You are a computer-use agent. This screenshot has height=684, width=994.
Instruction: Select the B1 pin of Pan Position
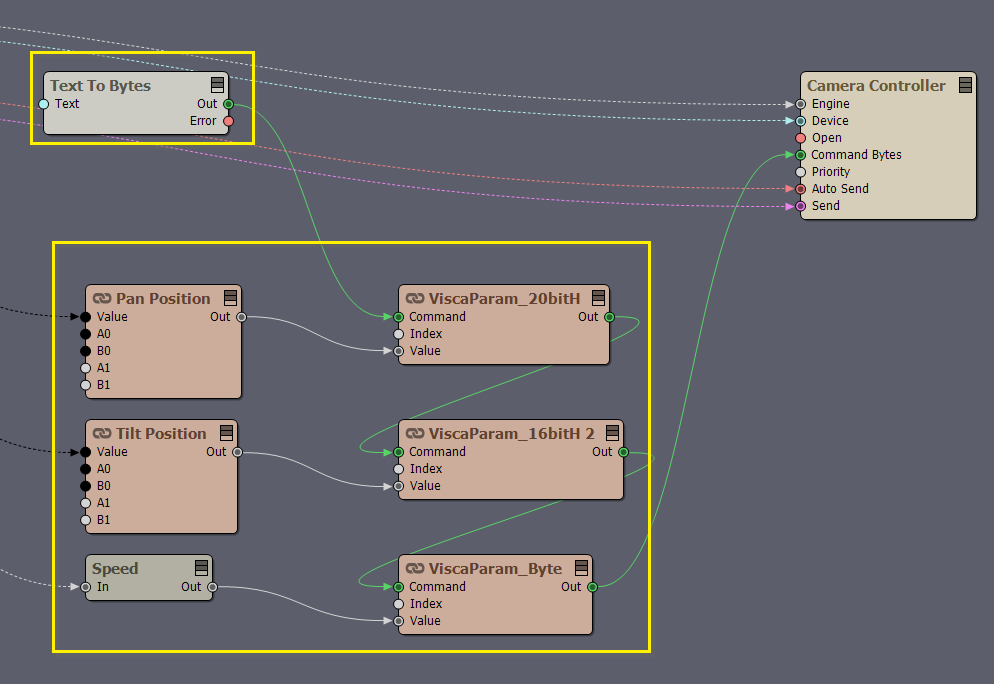point(86,385)
